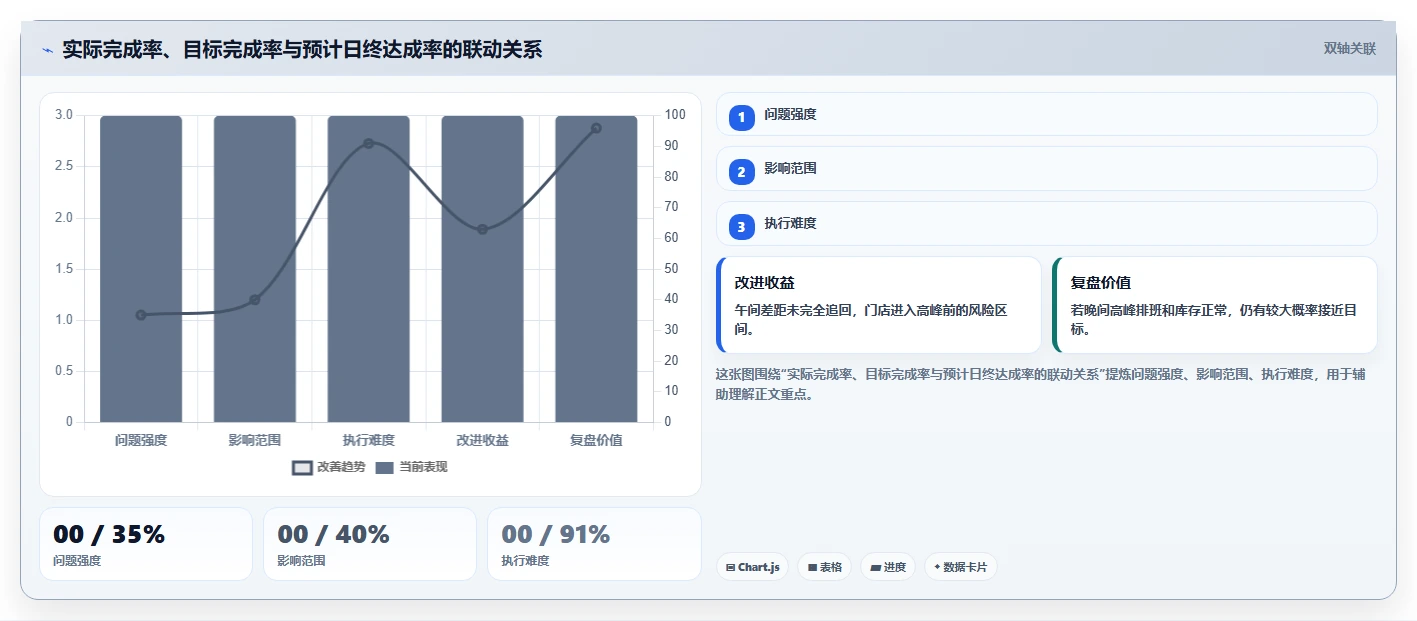1417x621 pixels.
Task: Open the 改进收益 card
Action: 878,305
